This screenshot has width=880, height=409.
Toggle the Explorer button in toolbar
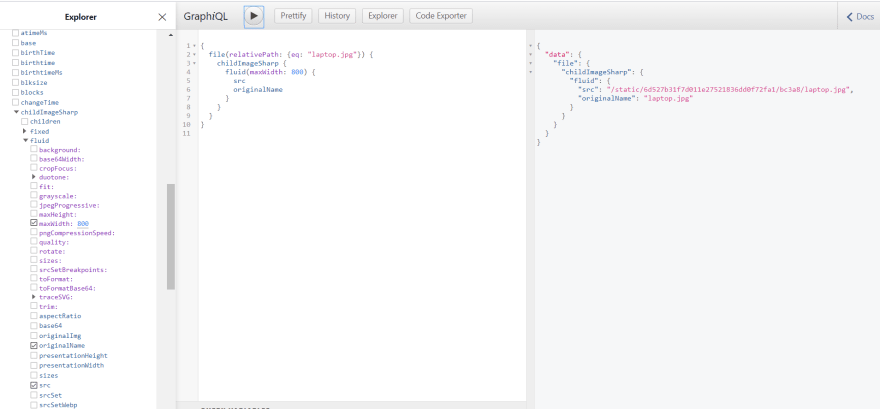383,16
